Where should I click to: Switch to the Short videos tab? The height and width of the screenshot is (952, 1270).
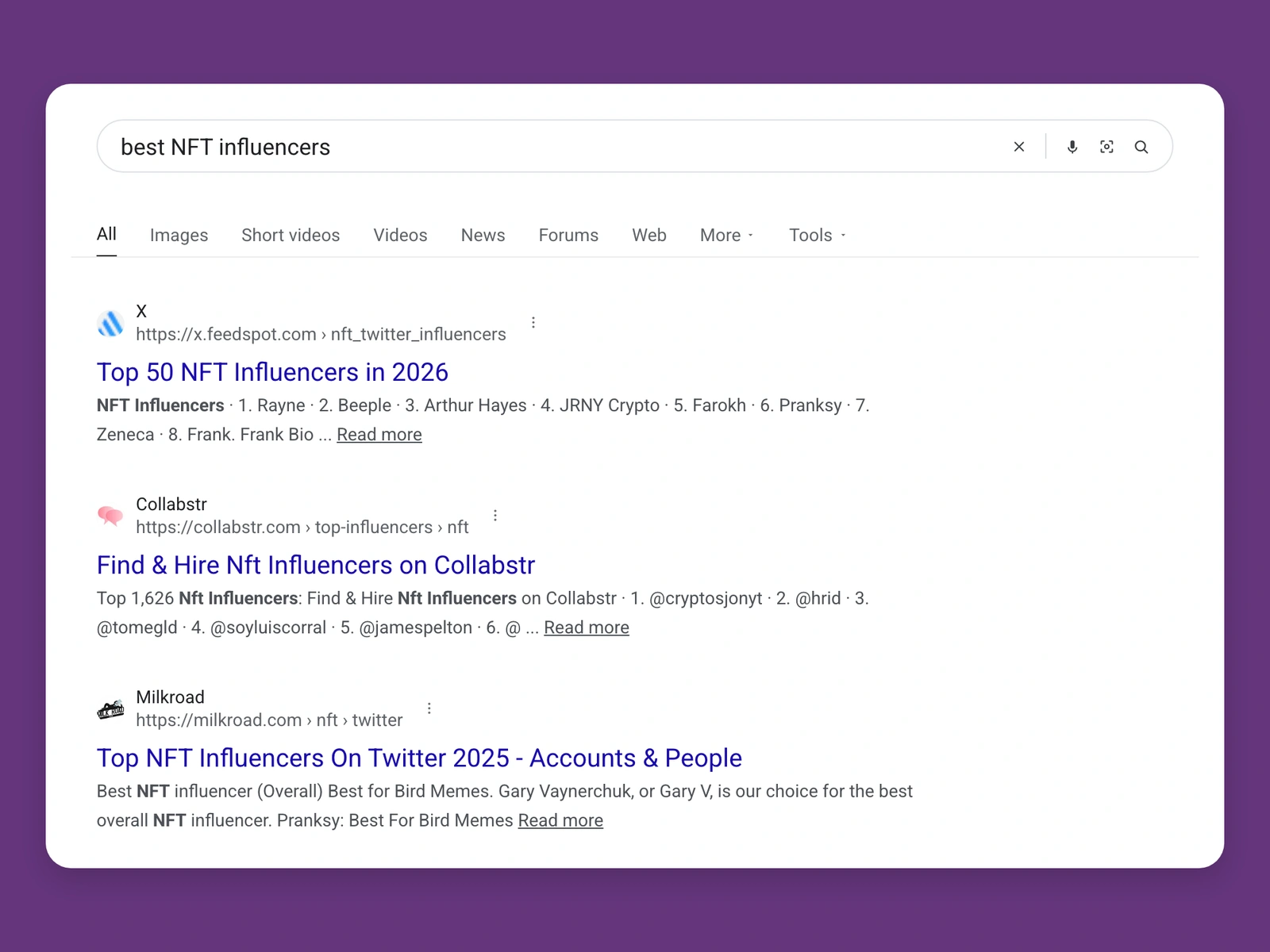click(291, 235)
